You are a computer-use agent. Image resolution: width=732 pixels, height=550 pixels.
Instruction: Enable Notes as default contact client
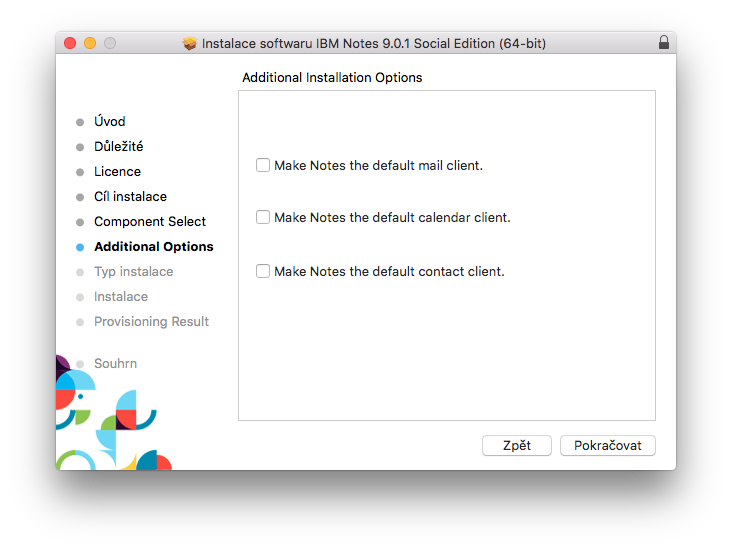point(263,271)
